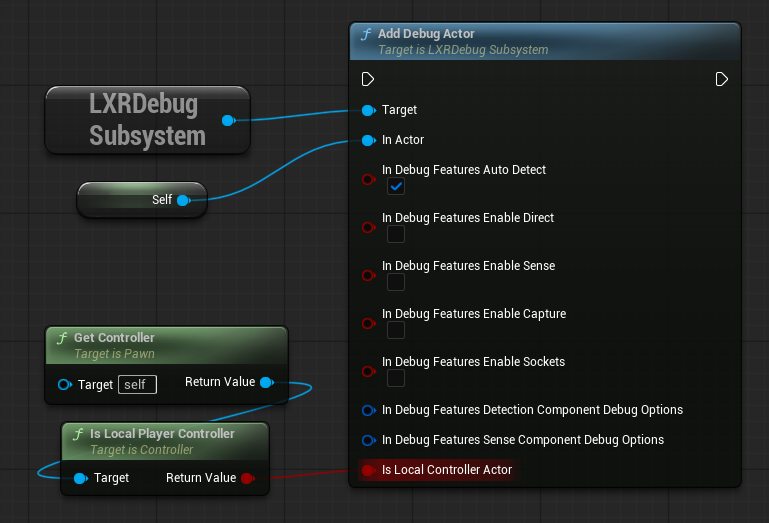Select the Self reference node

coord(142,200)
